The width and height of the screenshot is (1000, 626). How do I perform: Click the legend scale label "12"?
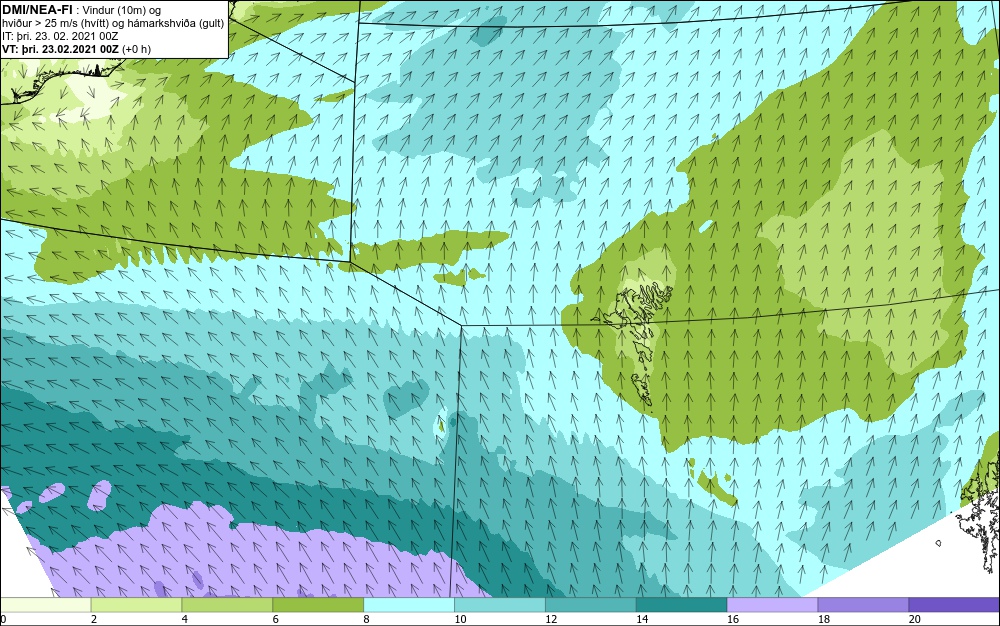(551, 619)
